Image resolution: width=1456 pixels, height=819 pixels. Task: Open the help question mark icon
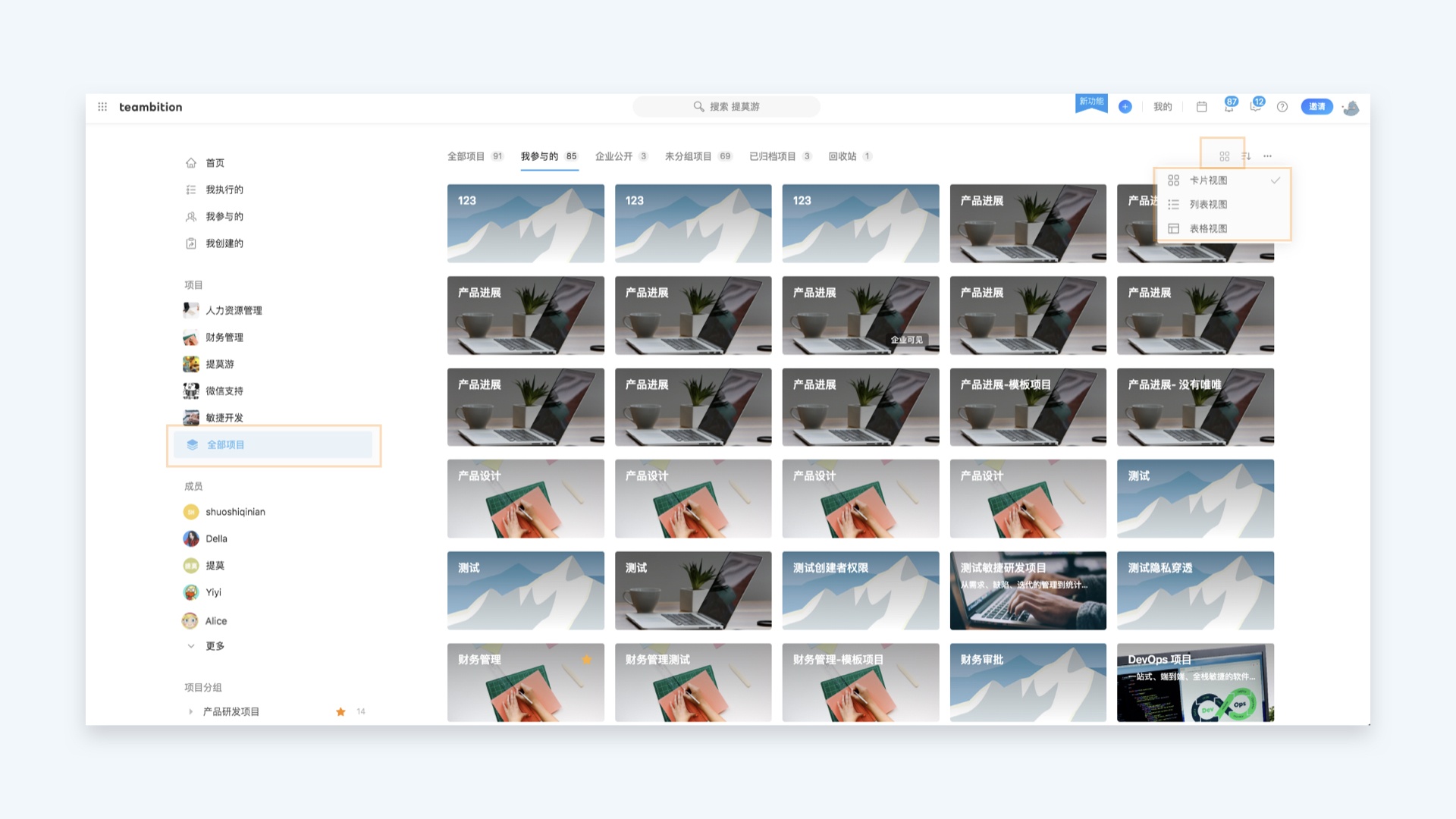pyautogui.click(x=1282, y=107)
